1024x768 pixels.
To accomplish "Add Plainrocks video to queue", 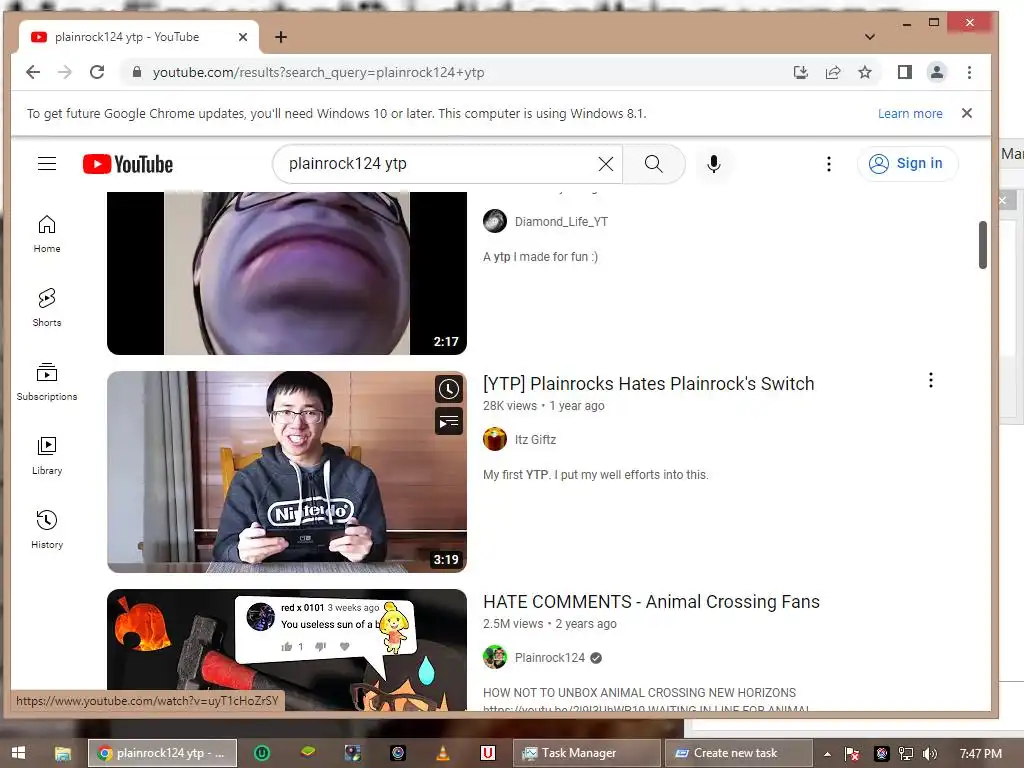I will pos(449,422).
